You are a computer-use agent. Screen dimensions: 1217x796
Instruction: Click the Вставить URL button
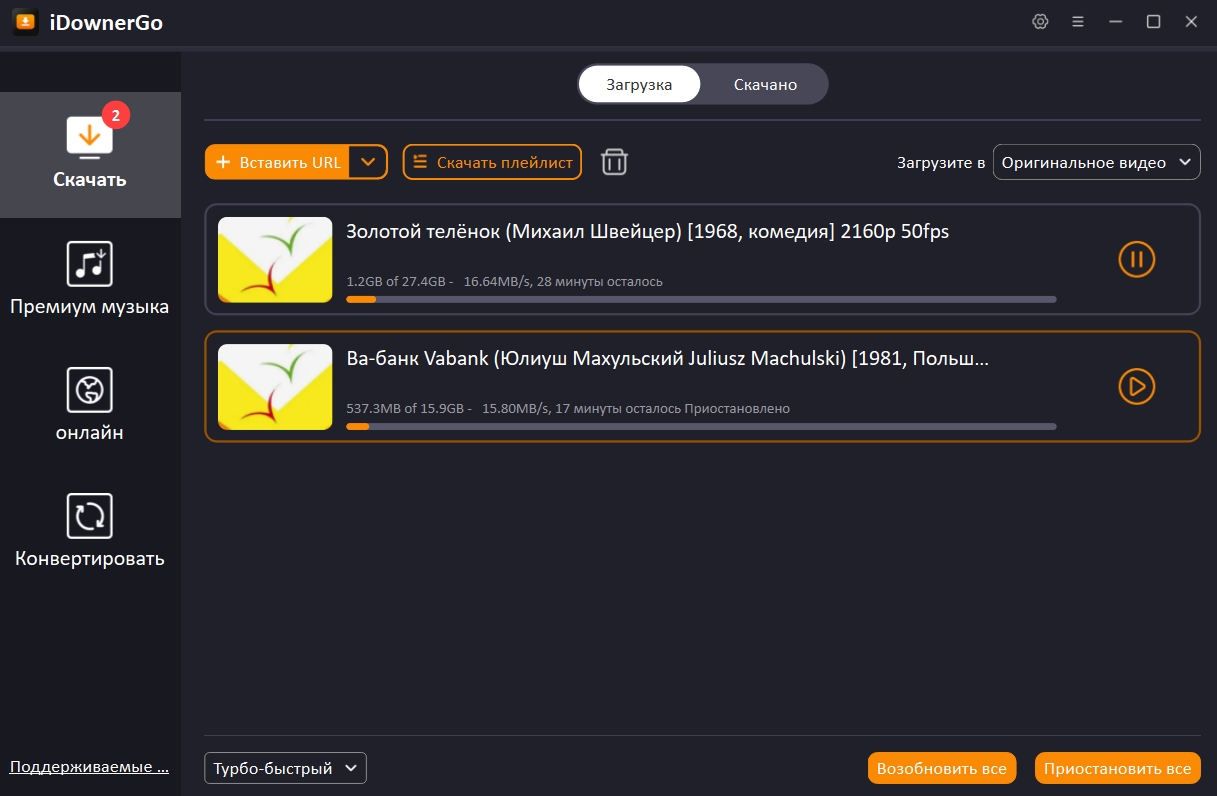pos(277,162)
